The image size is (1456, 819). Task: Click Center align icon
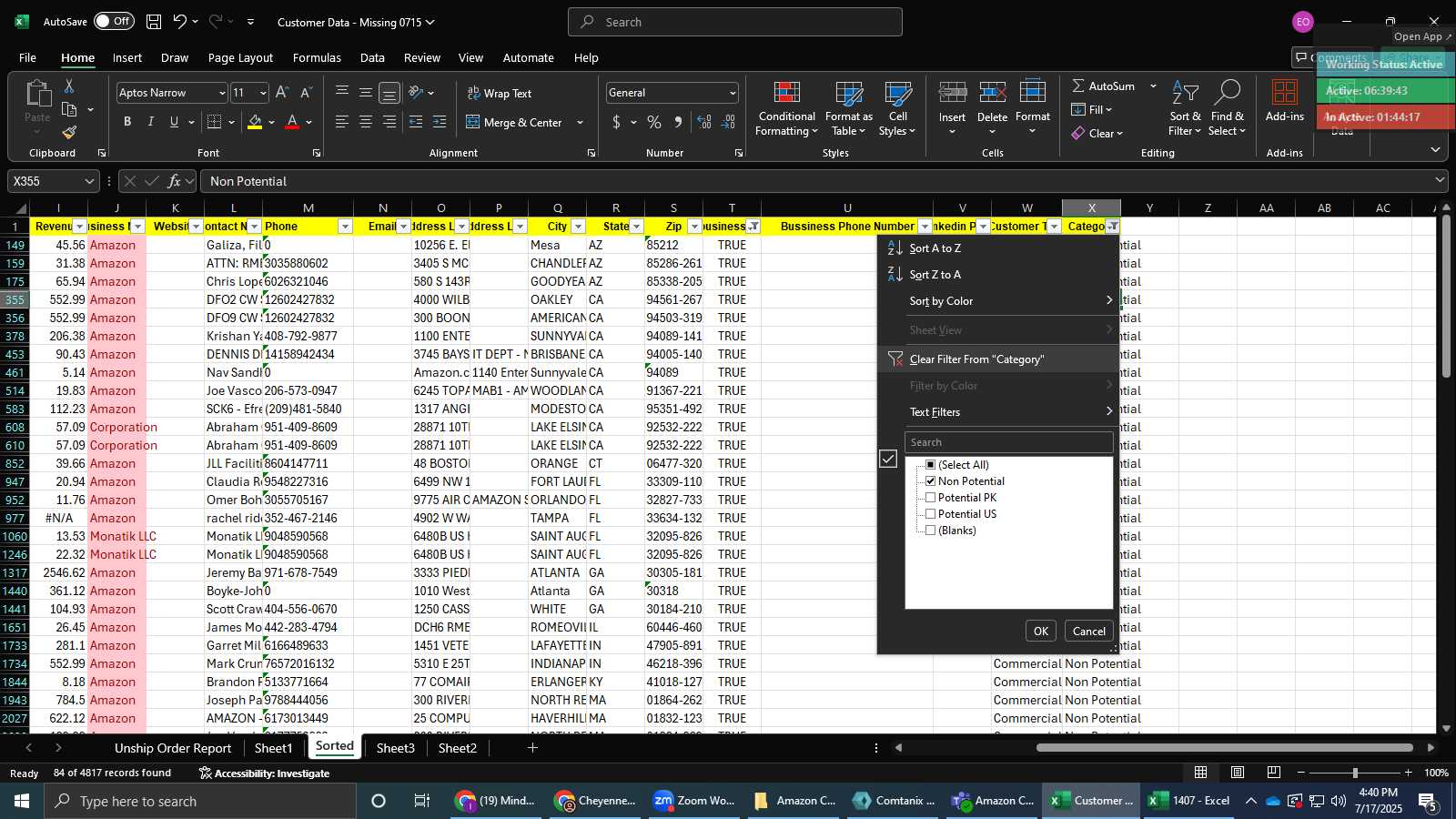[366, 122]
